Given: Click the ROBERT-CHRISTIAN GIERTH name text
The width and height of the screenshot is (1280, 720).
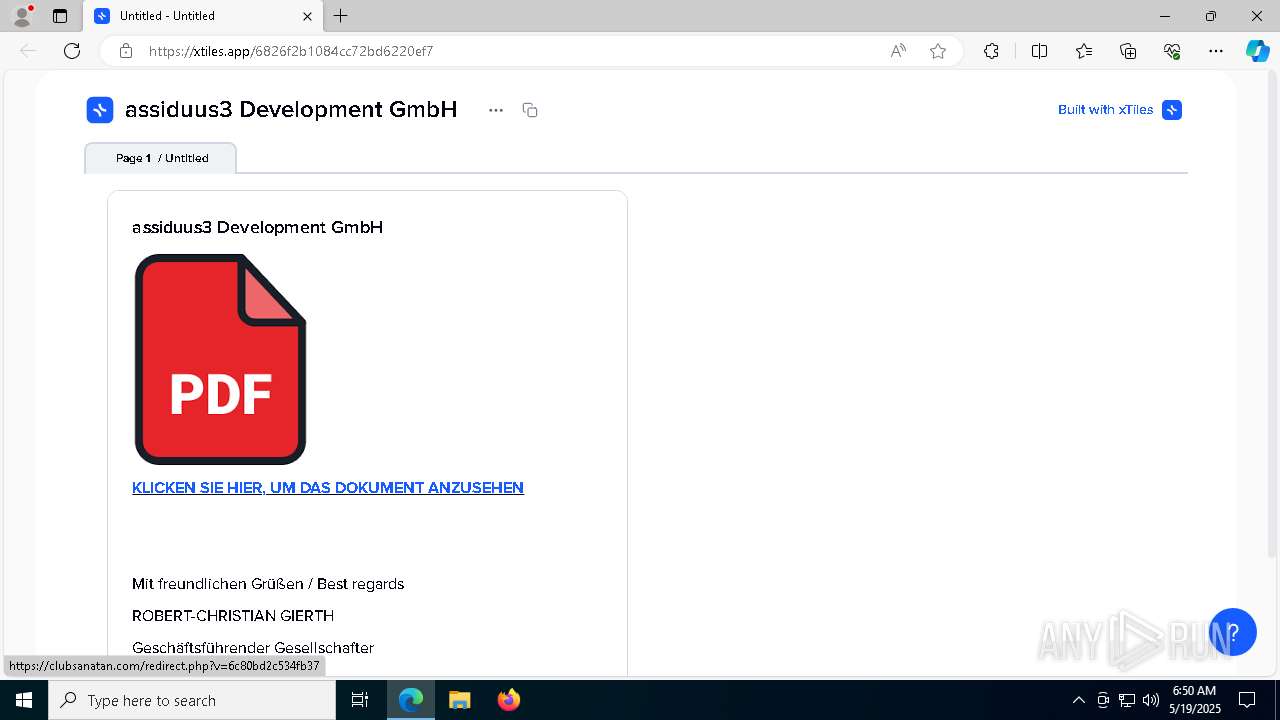Looking at the screenshot, I should click(x=233, y=616).
